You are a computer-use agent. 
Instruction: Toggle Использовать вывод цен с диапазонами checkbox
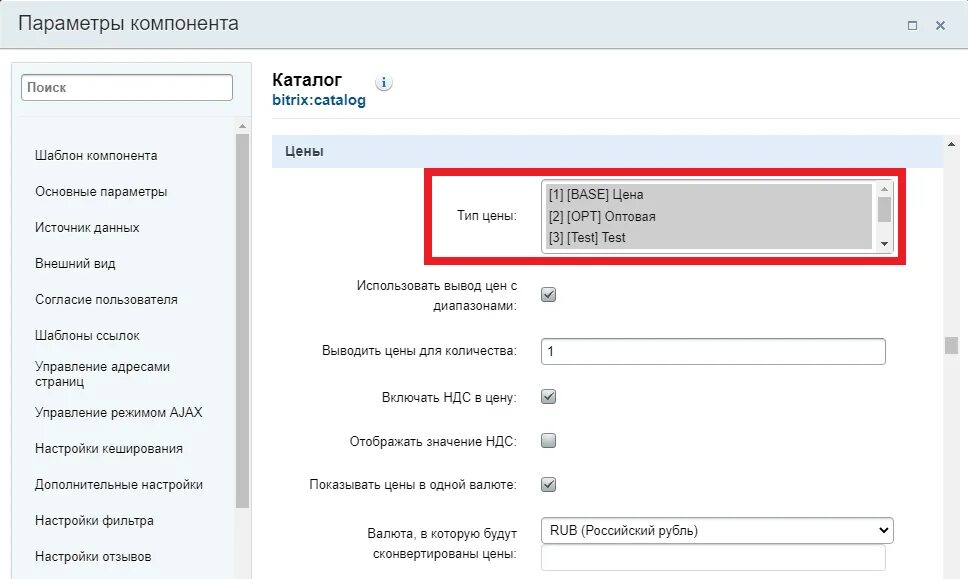click(x=548, y=294)
